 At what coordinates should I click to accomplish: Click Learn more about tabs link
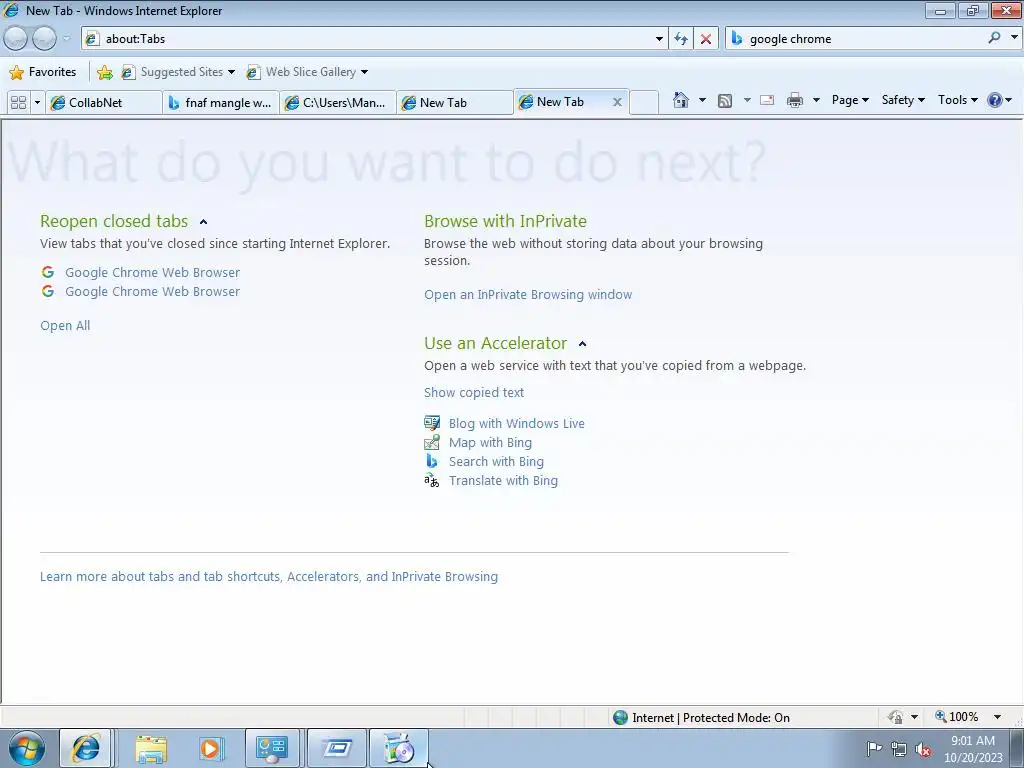[268, 577]
